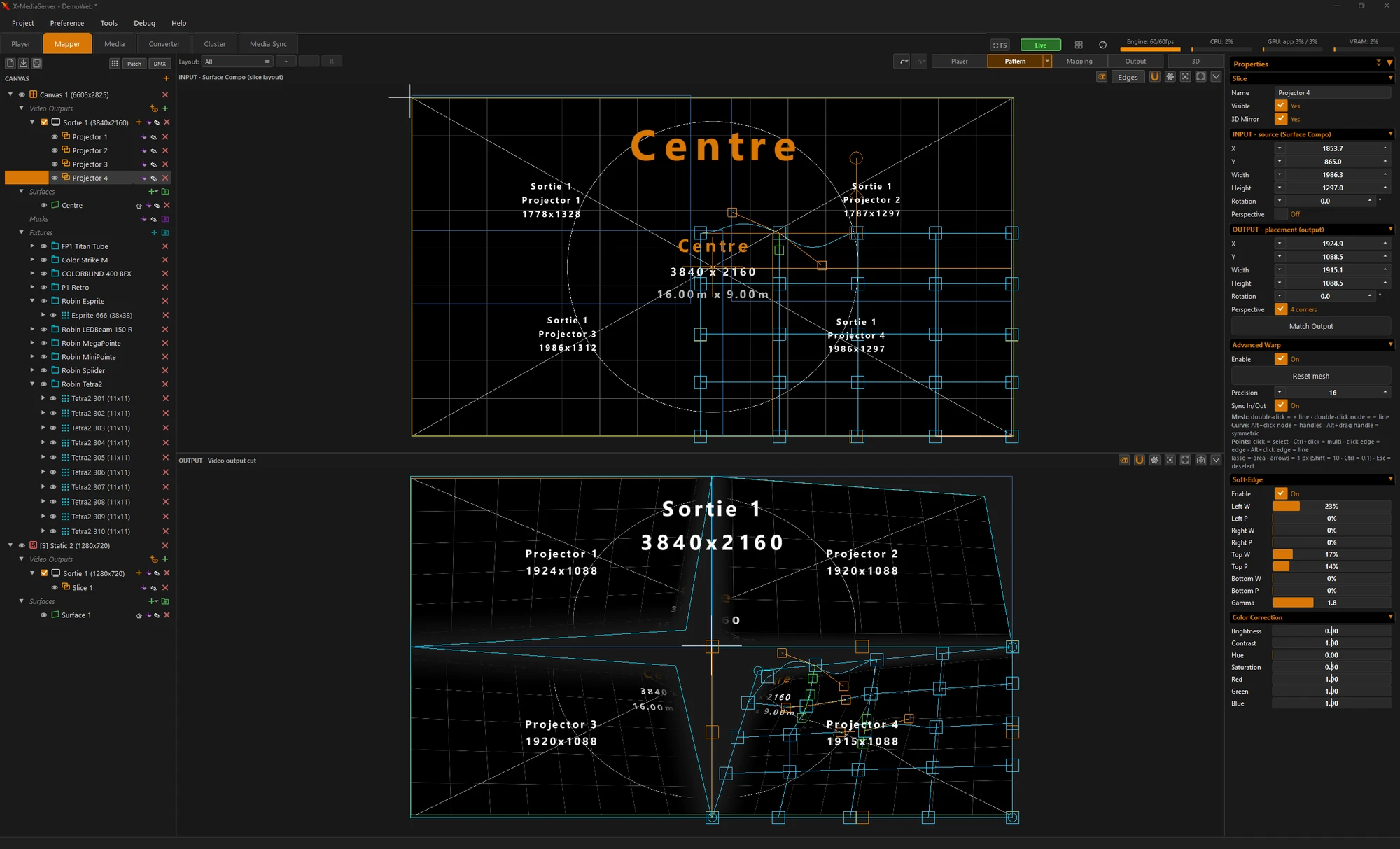This screenshot has width=1400, height=849.
Task: Expand the FP1 Titan Tube fixture
Action: pyautogui.click(x=32, y=246)
